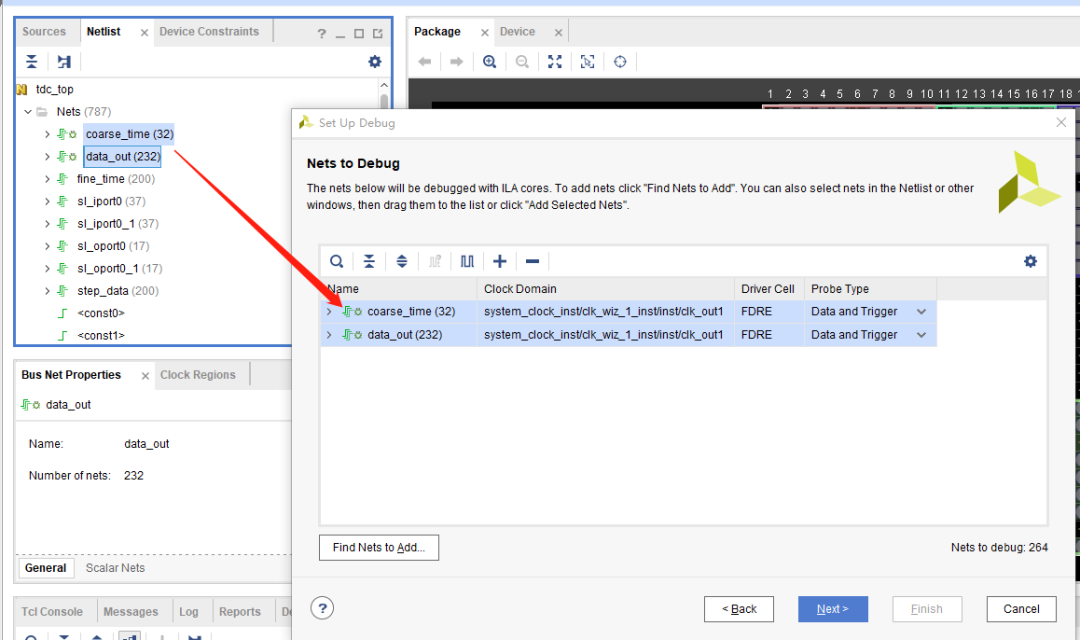The height and width of the screenshot is (640, 1080).
Task: Click the help question mark button in dialog
Action: click(322, 608)
